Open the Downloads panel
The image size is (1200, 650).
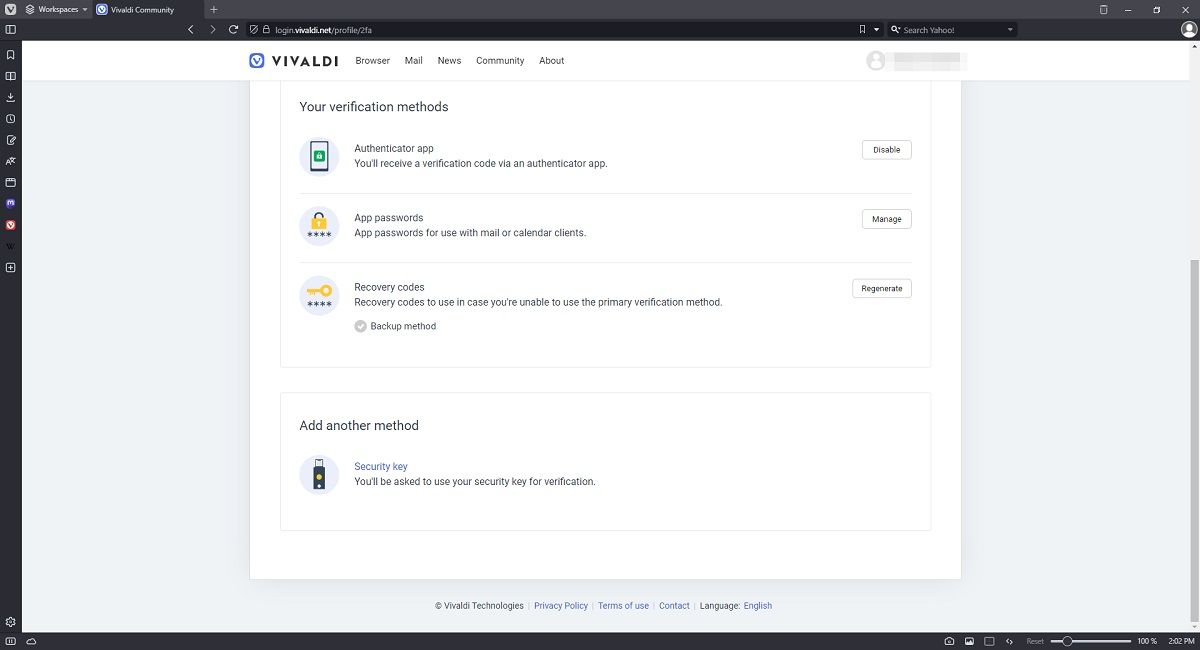coord(10,97)
